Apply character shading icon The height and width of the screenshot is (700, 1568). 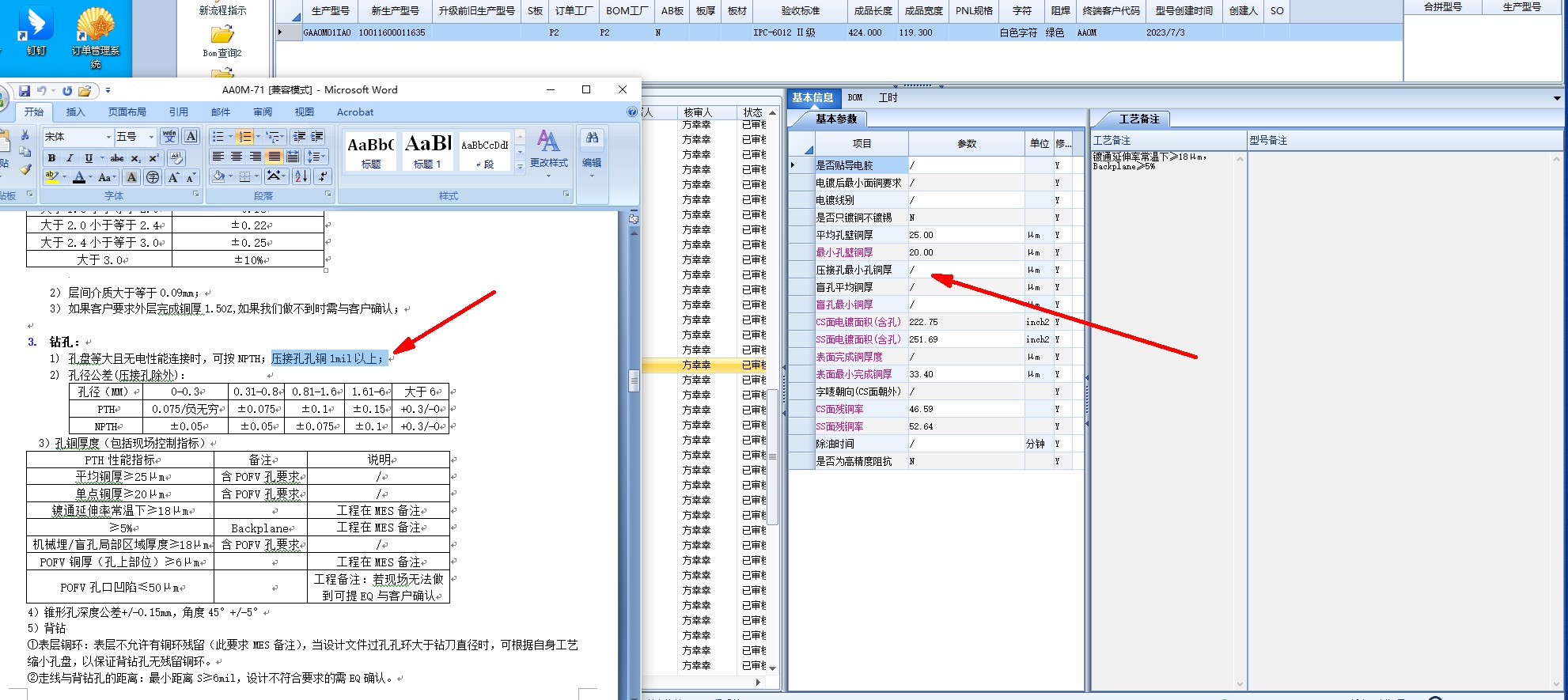pos(131,177)
